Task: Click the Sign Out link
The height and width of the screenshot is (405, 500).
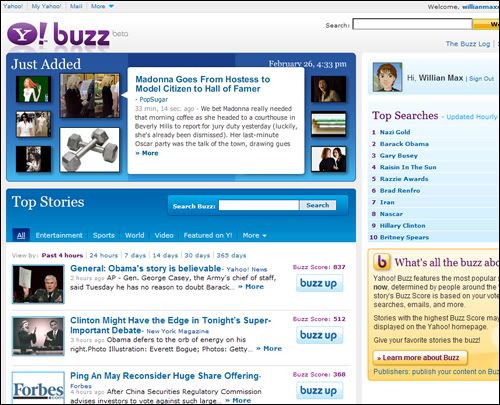Action: (481, 79)
